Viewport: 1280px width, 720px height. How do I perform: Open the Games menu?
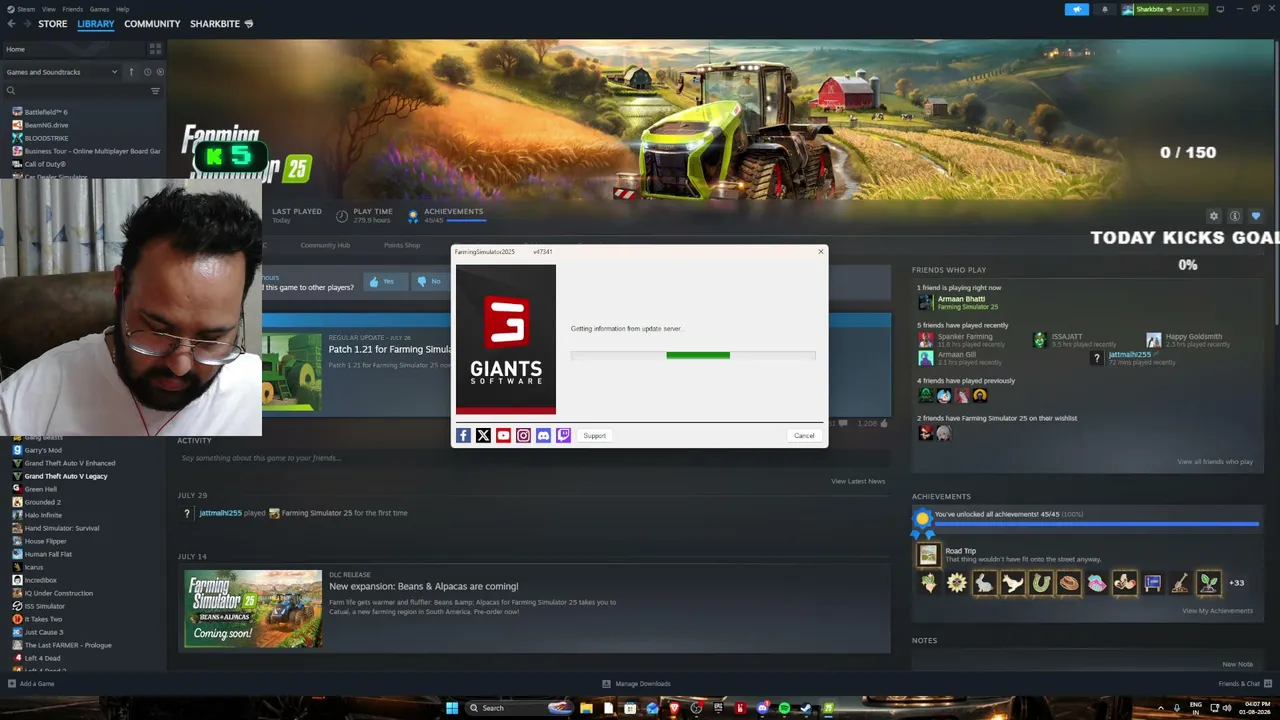(x=99, y=9)
